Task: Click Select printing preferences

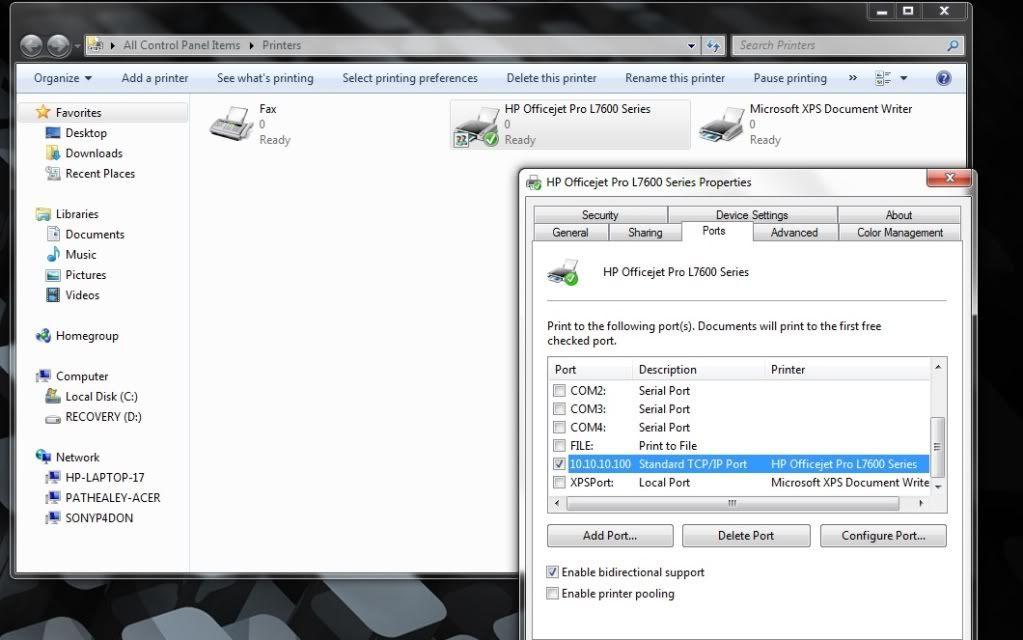Action: pos(410,78)
